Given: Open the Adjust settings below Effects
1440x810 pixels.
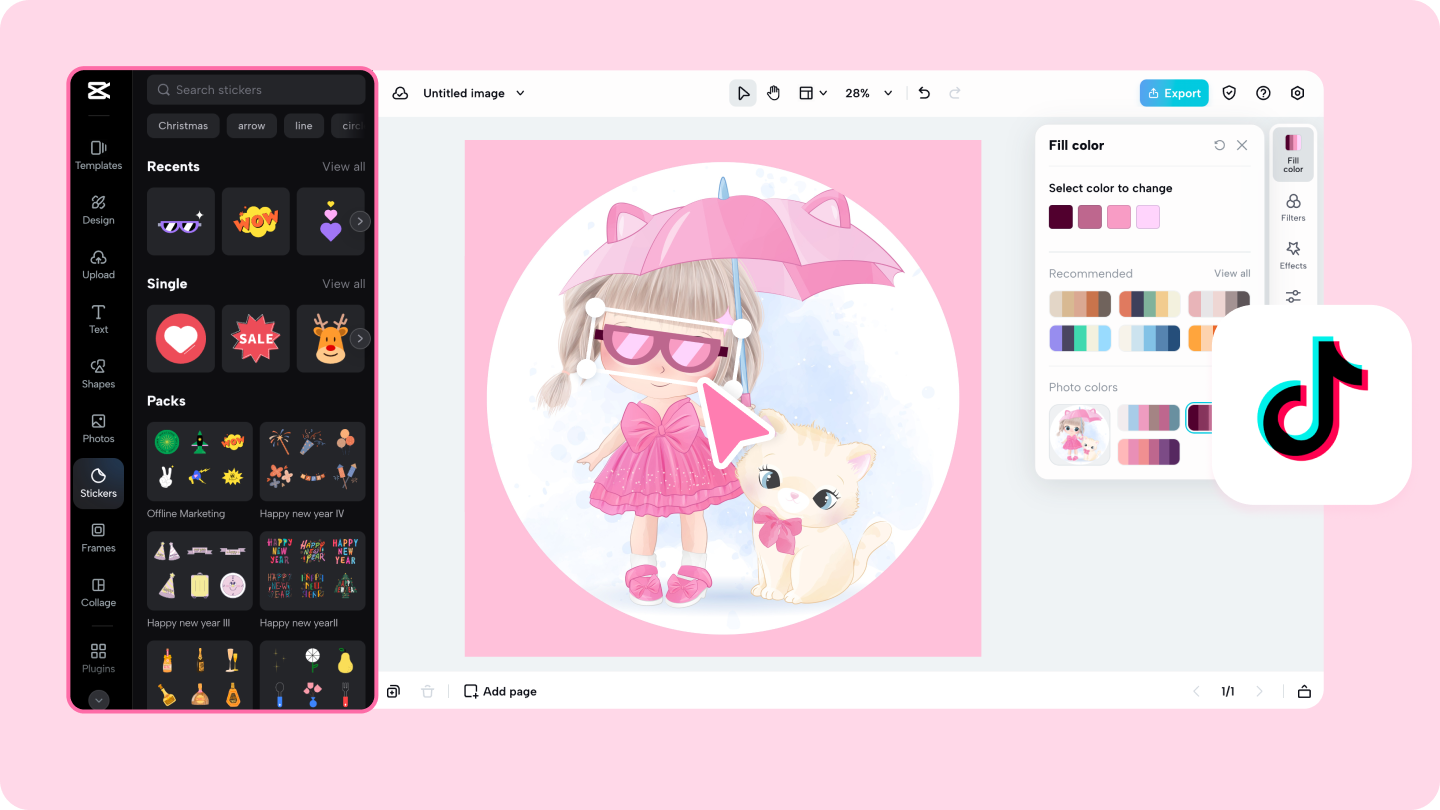Looking at the screenshot, I should pos(1293,296).
